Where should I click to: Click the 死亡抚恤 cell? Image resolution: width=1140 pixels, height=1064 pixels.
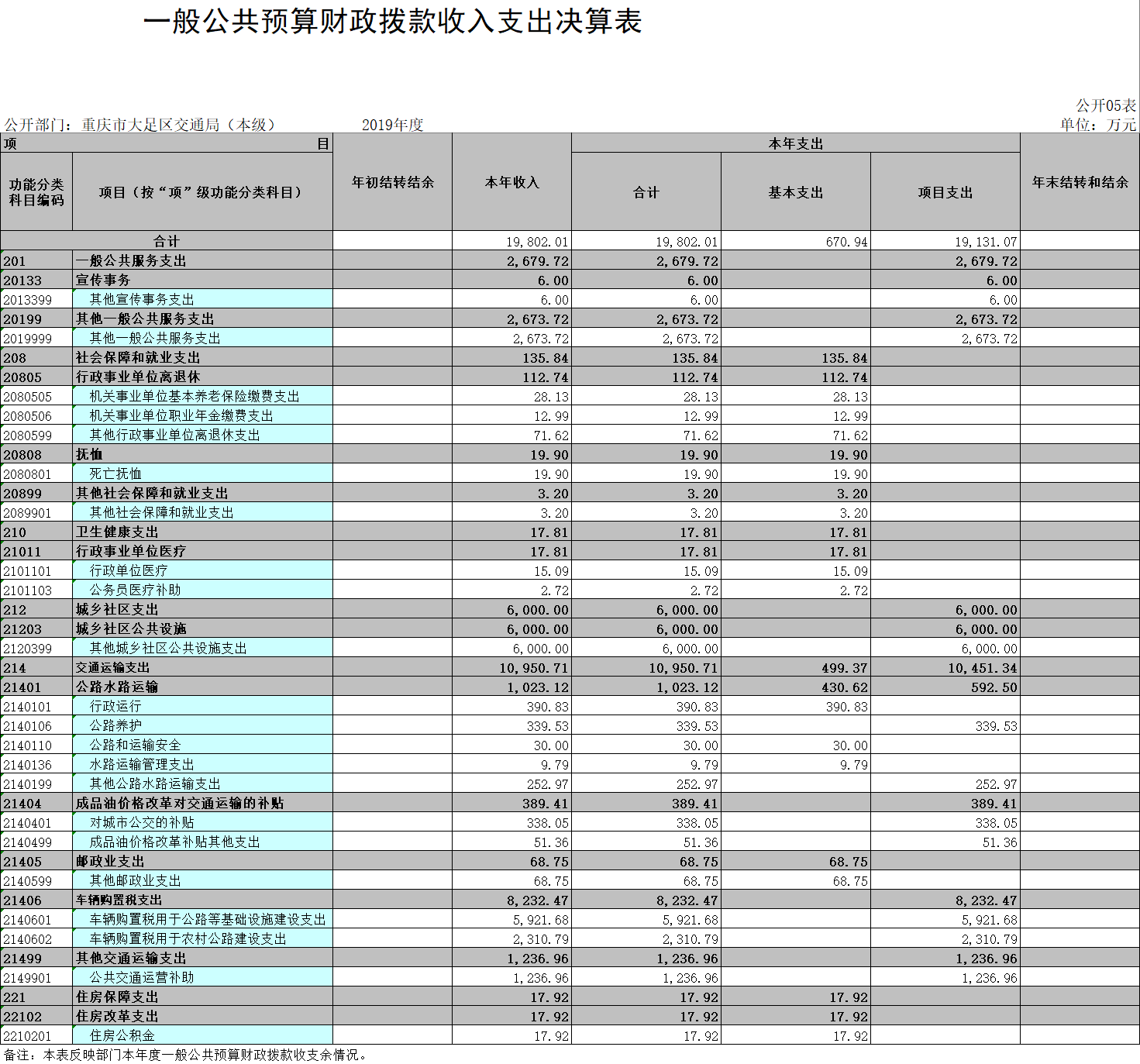[203, 473]
